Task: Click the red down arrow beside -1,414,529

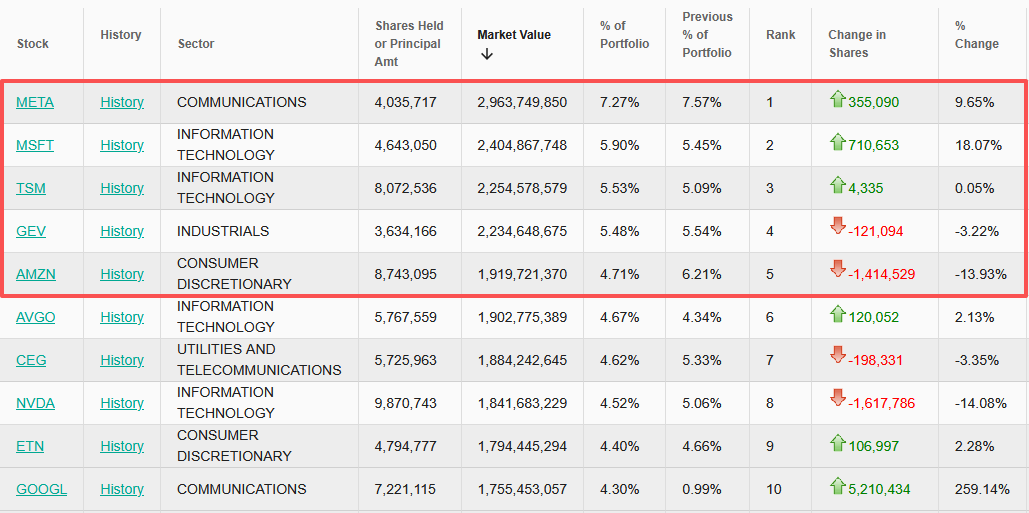Action: 838,270
